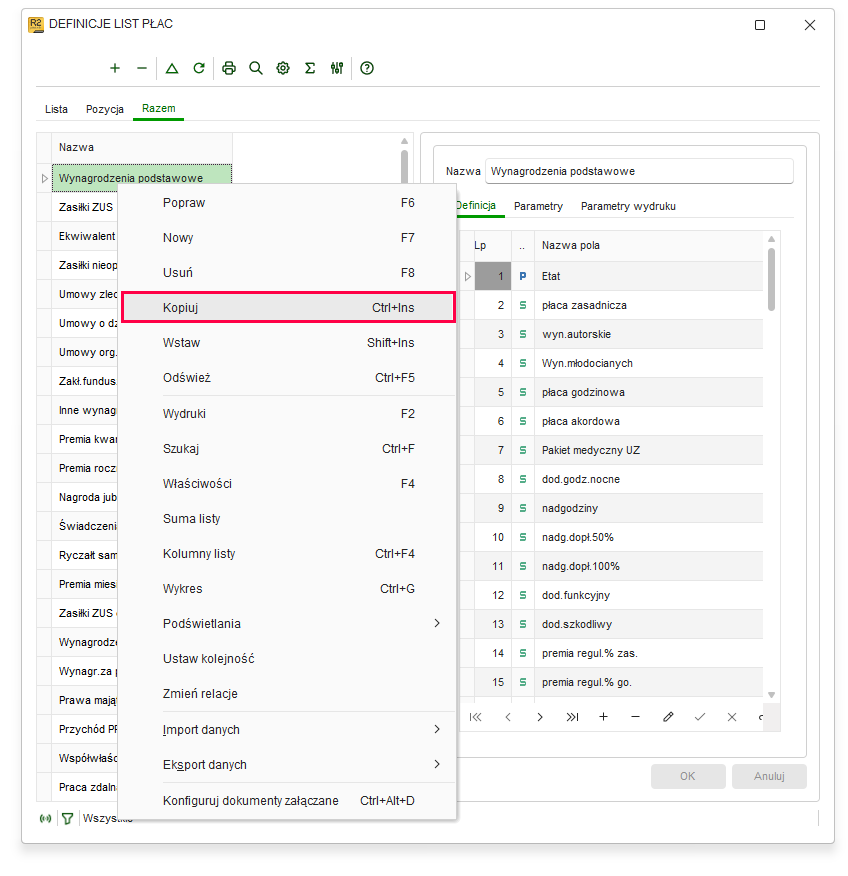
Task: Click the magnifier search icon
Action: [x=256, y=68]
